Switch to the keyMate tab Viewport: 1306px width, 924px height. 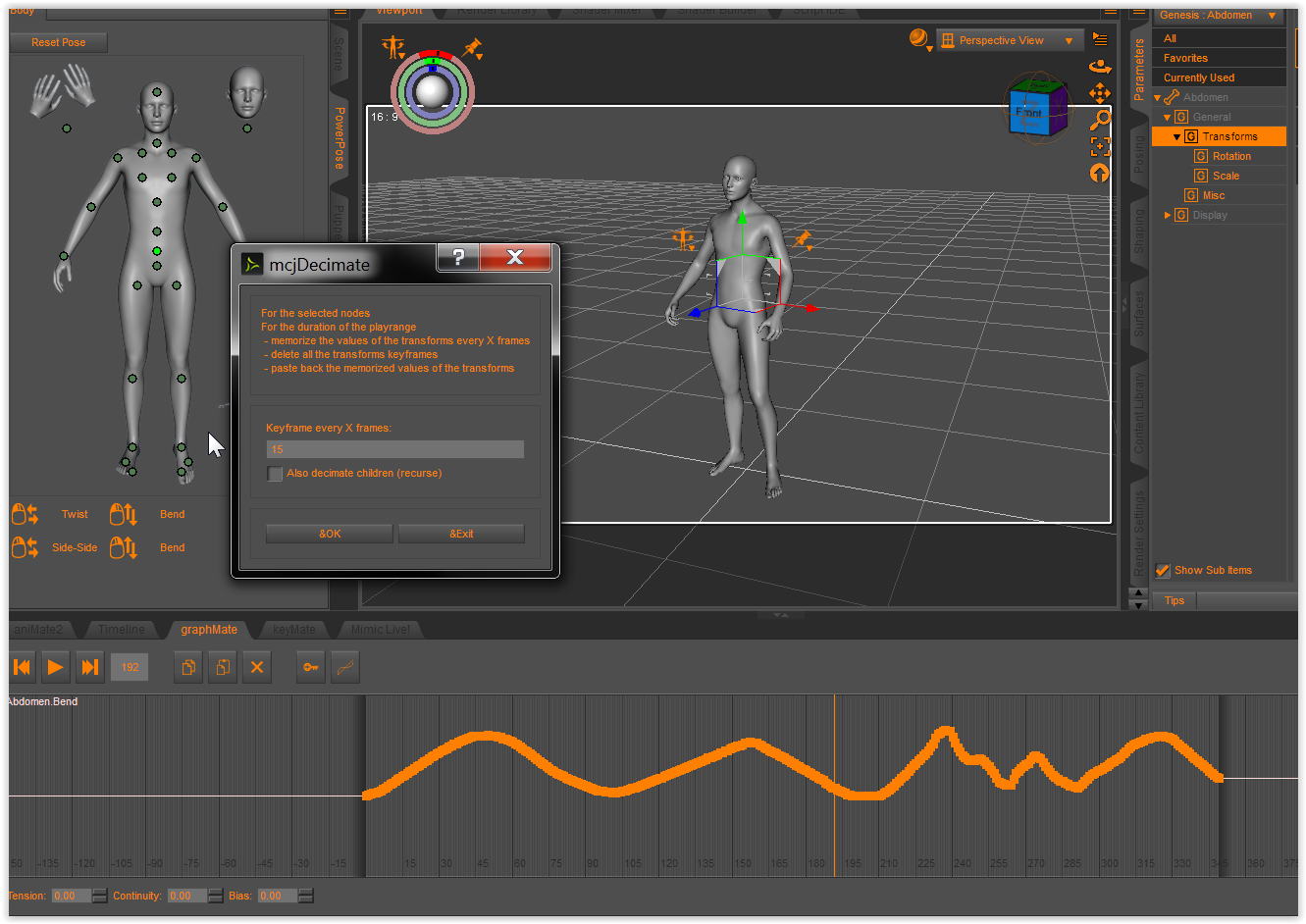(294, 630)
